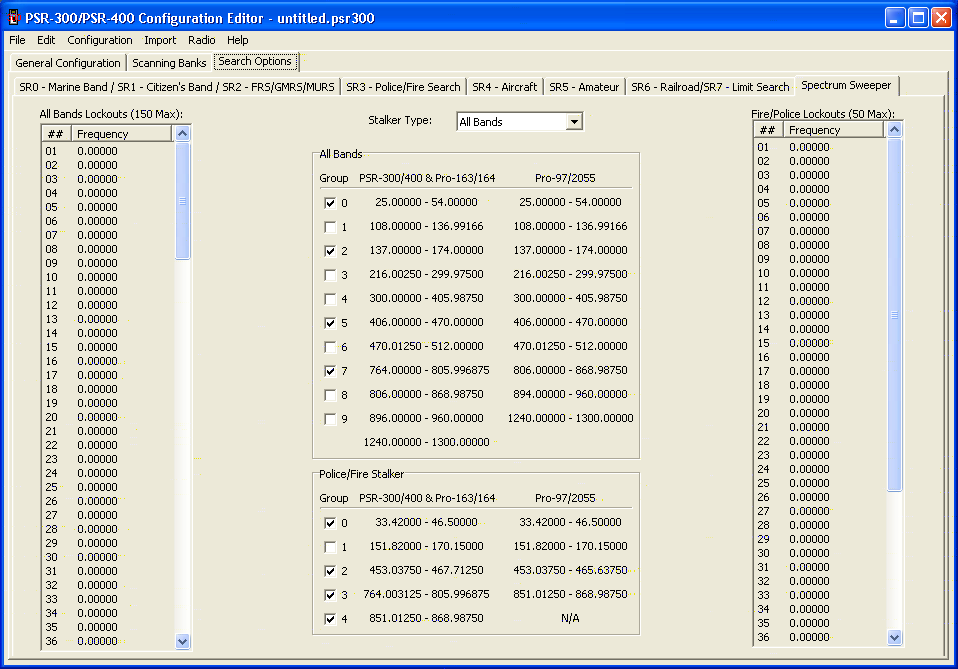The height and width of the screenshot is (669, 958).
Task: Click the ## column header in Fire/Police Lockouts
Action: [x=767, y=130]
